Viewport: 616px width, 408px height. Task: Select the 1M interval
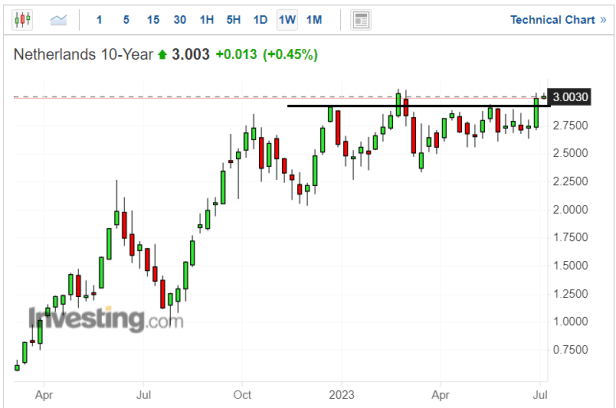tap(314, 20)
